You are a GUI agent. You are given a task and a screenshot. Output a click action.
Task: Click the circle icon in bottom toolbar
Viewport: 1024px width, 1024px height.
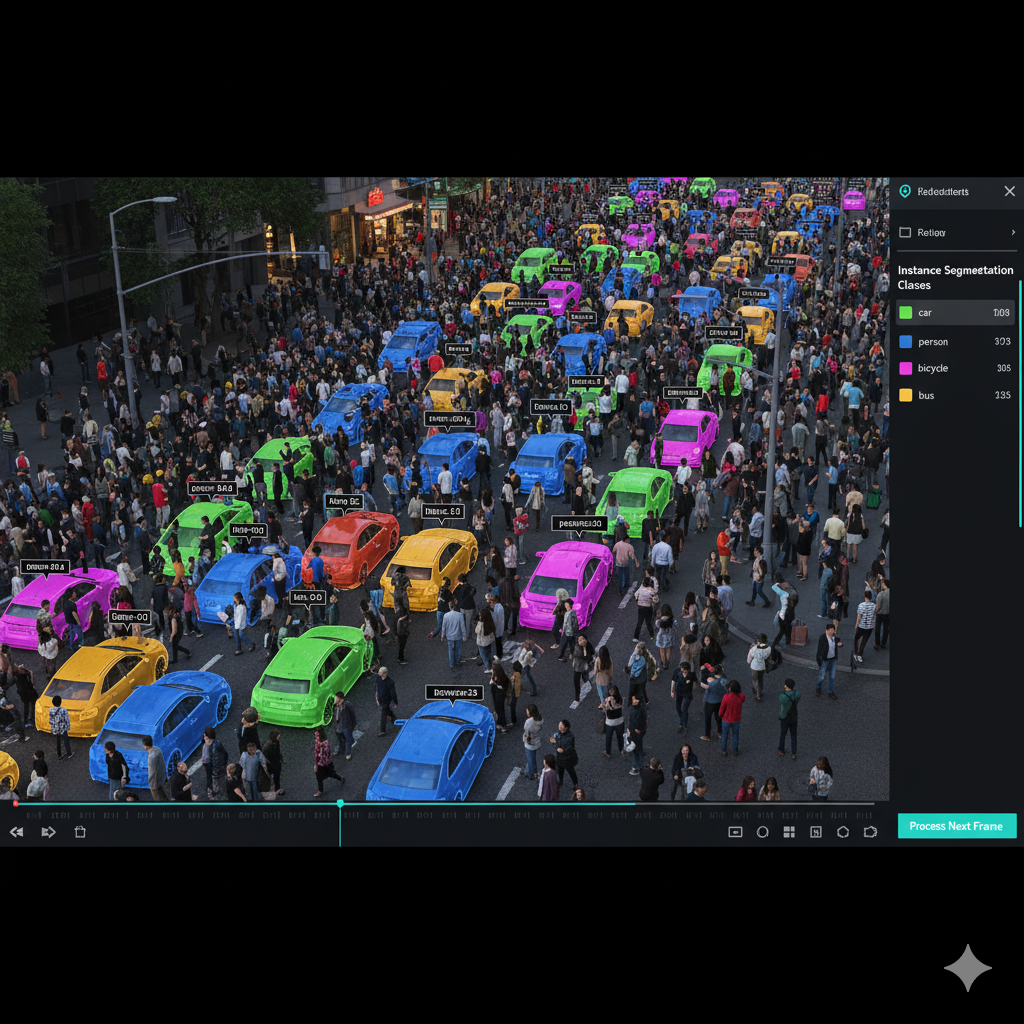tap(762, 832)
